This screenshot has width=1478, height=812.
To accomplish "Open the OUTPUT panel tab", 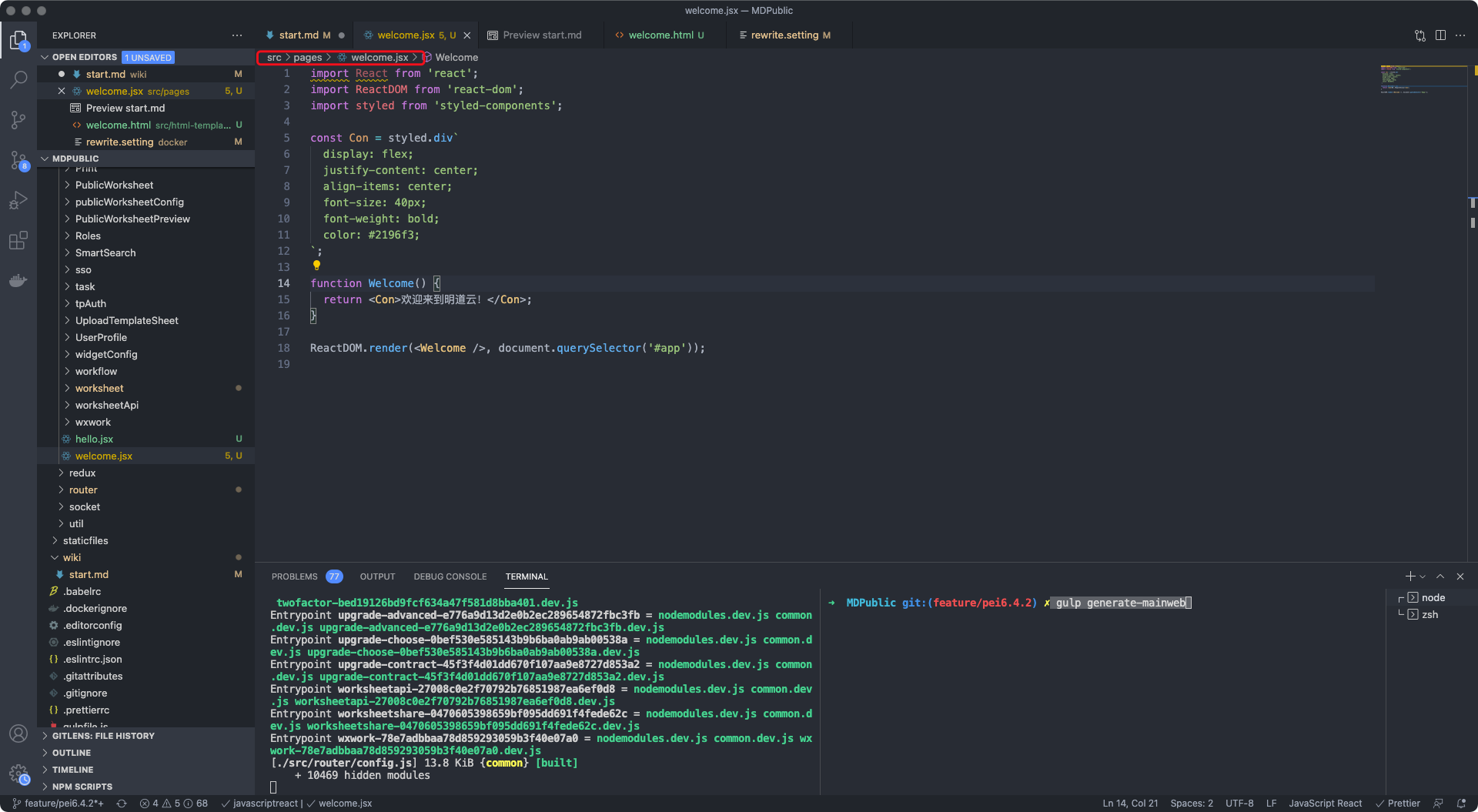I will click(377, 576).
